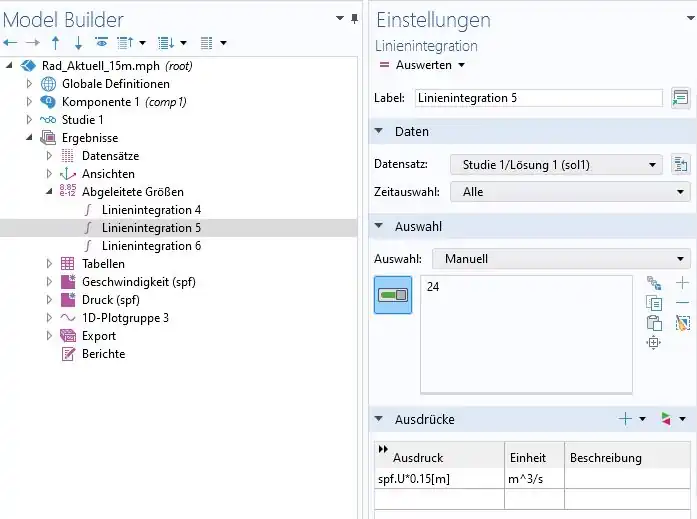Open the Datensatz dropdown
The height and width of the screenshot is (519, 697).
tap(556, 165)
